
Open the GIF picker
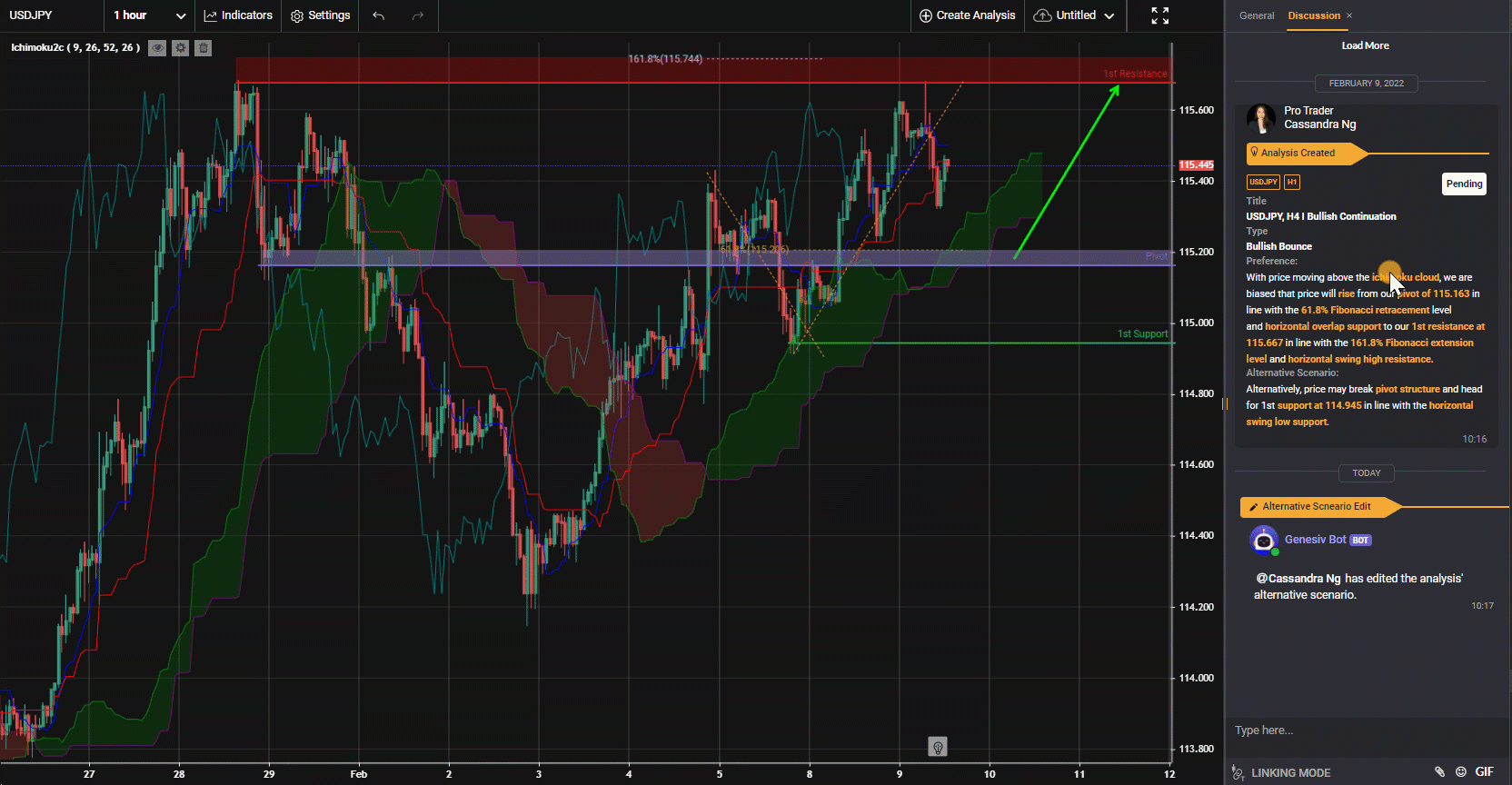coord(1484,771)
